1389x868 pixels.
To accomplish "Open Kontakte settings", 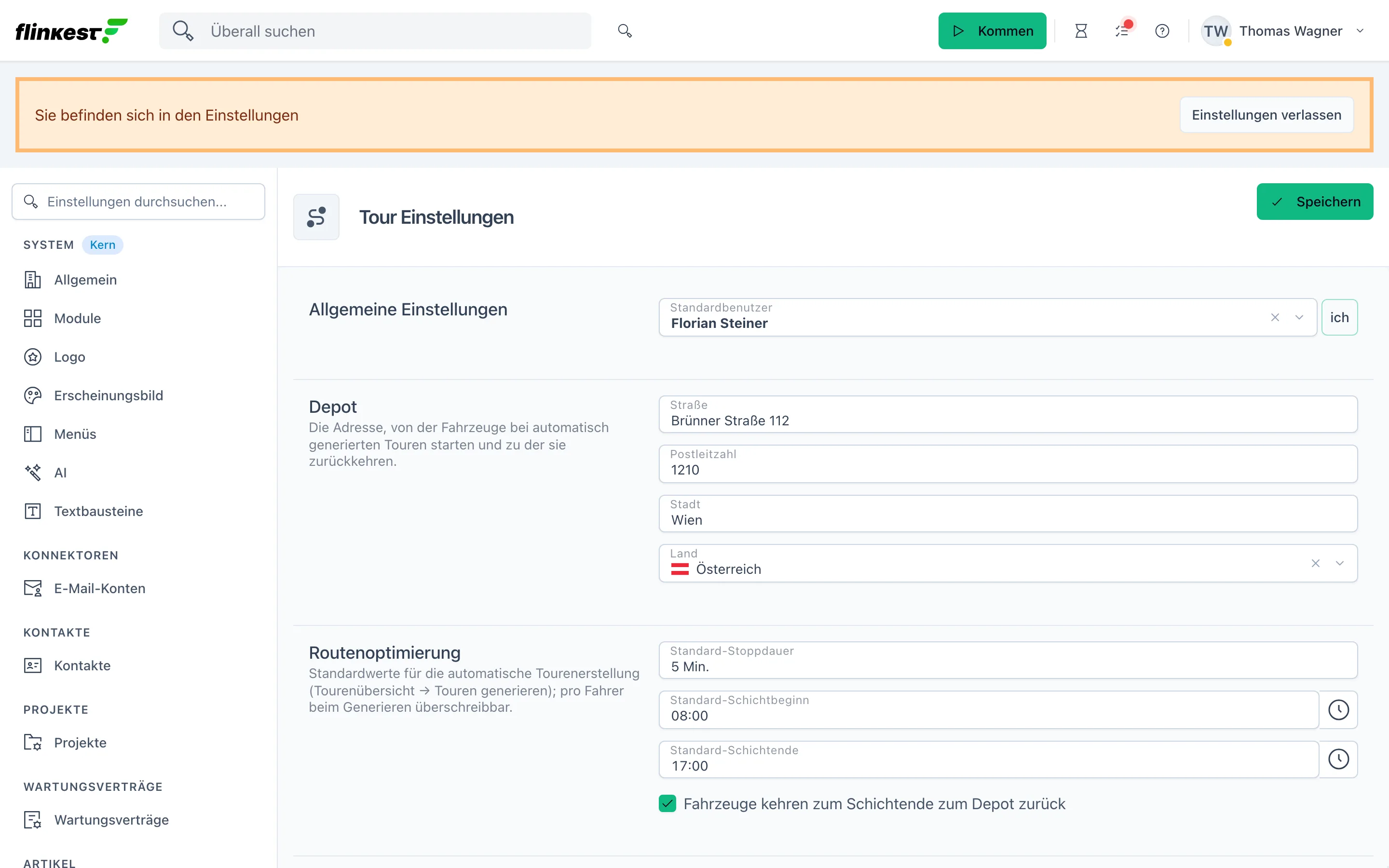I will tap(138, 665).
